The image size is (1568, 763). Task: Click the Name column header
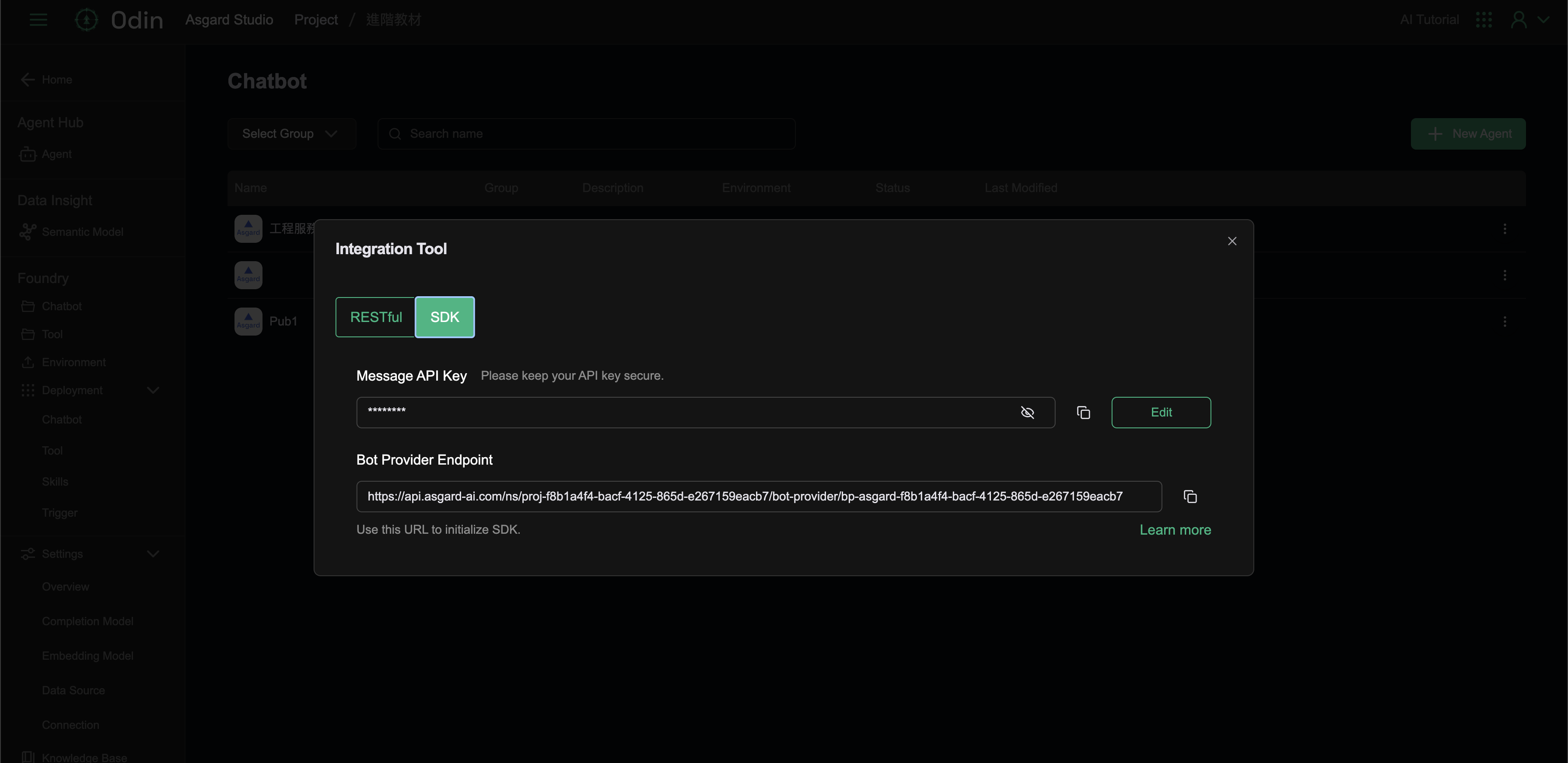(x=250, y=188)
